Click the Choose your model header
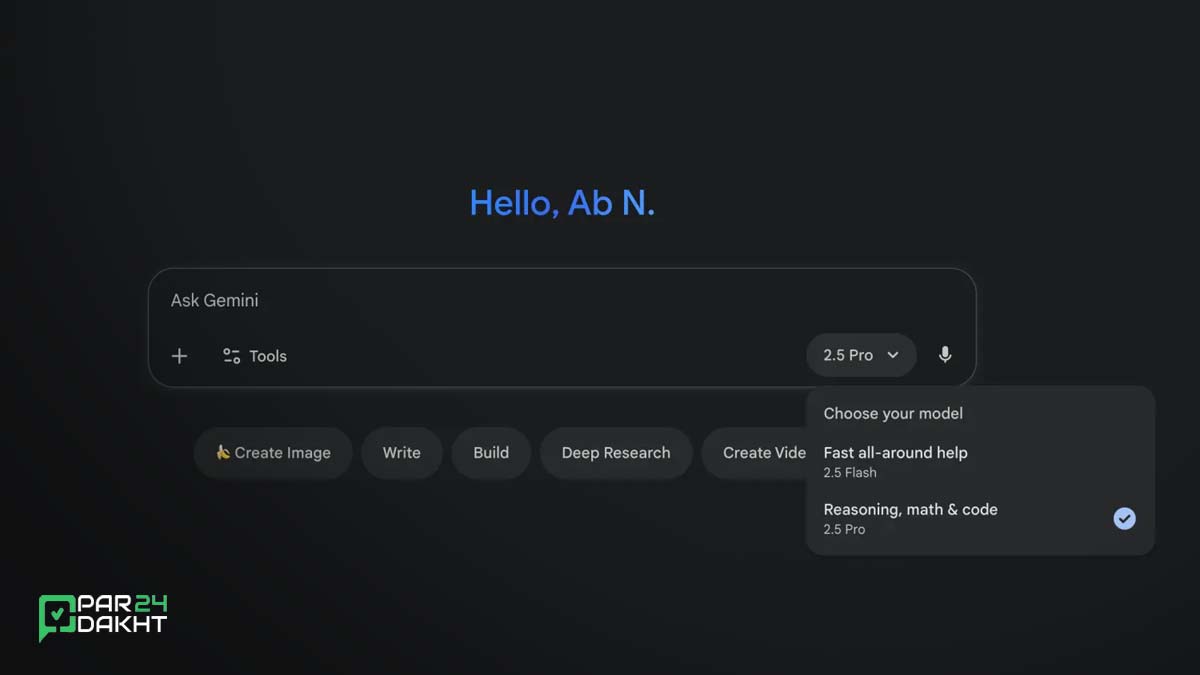The height and width of the screenshot is (675, 1200). pos(893,413)
